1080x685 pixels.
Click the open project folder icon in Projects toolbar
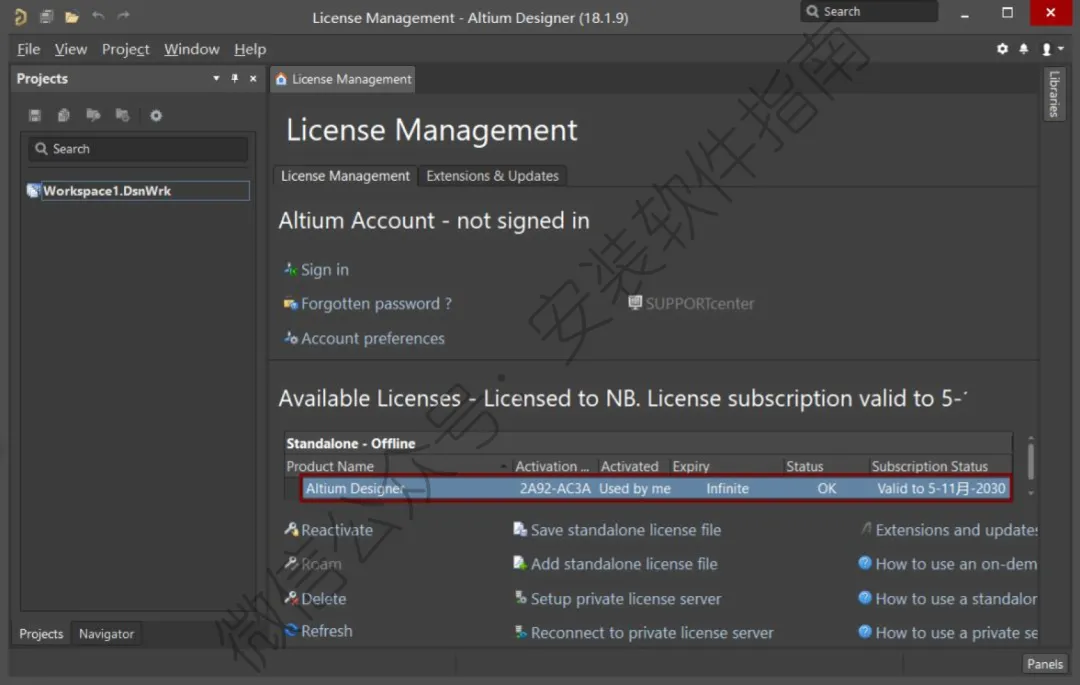pyautogui.click(x=93, y=115)
